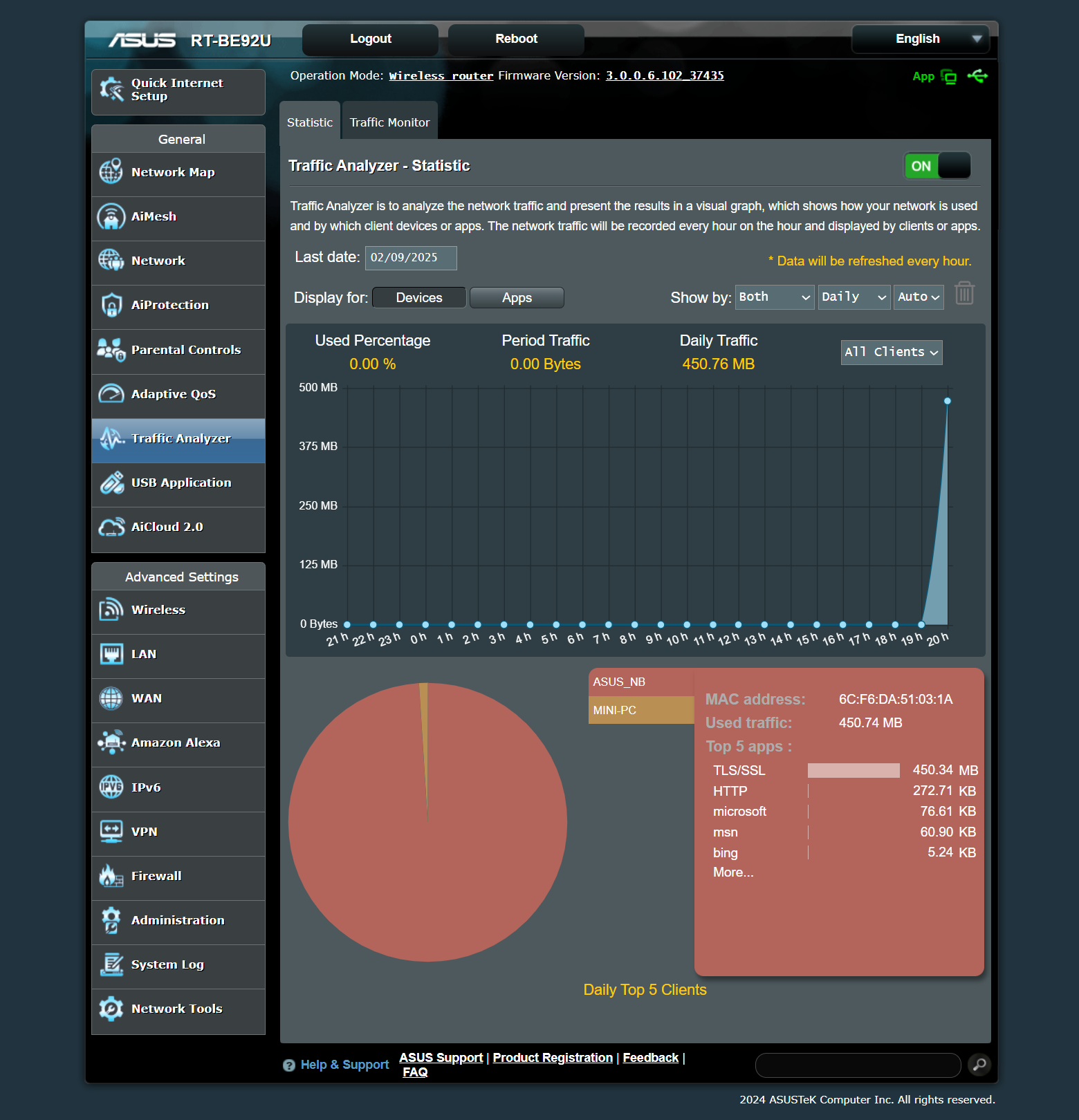Click the Reboot button
Viewport: 1079px width, 1120px height.
pos(516,39)
